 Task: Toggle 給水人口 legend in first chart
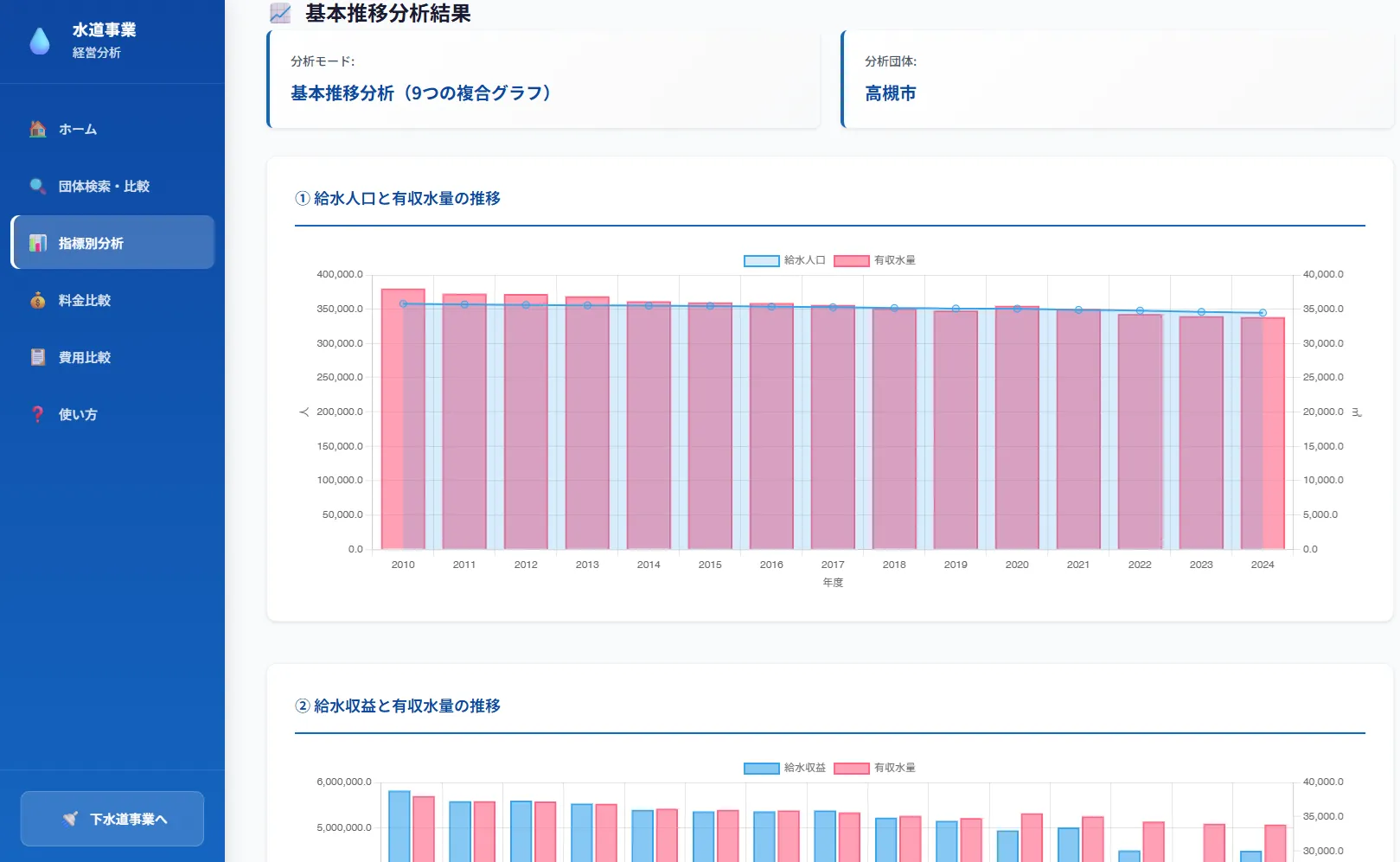pos(784,260)
